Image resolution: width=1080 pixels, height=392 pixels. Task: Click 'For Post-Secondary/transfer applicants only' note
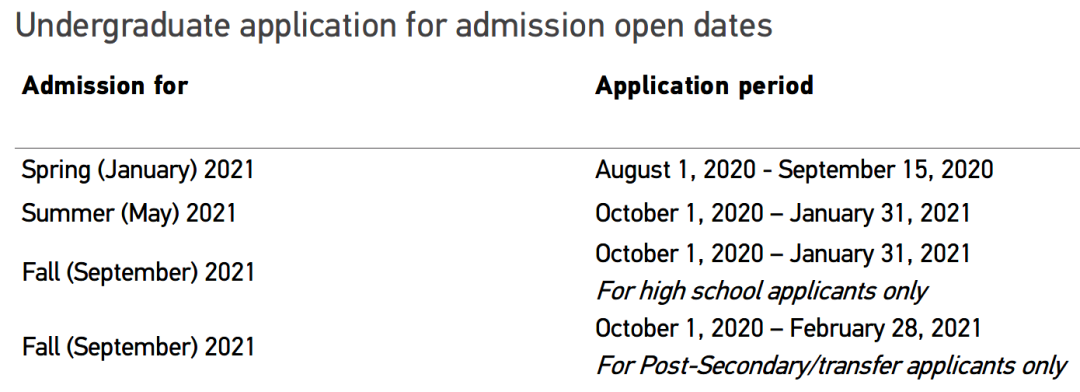click(x=832, y=365)
